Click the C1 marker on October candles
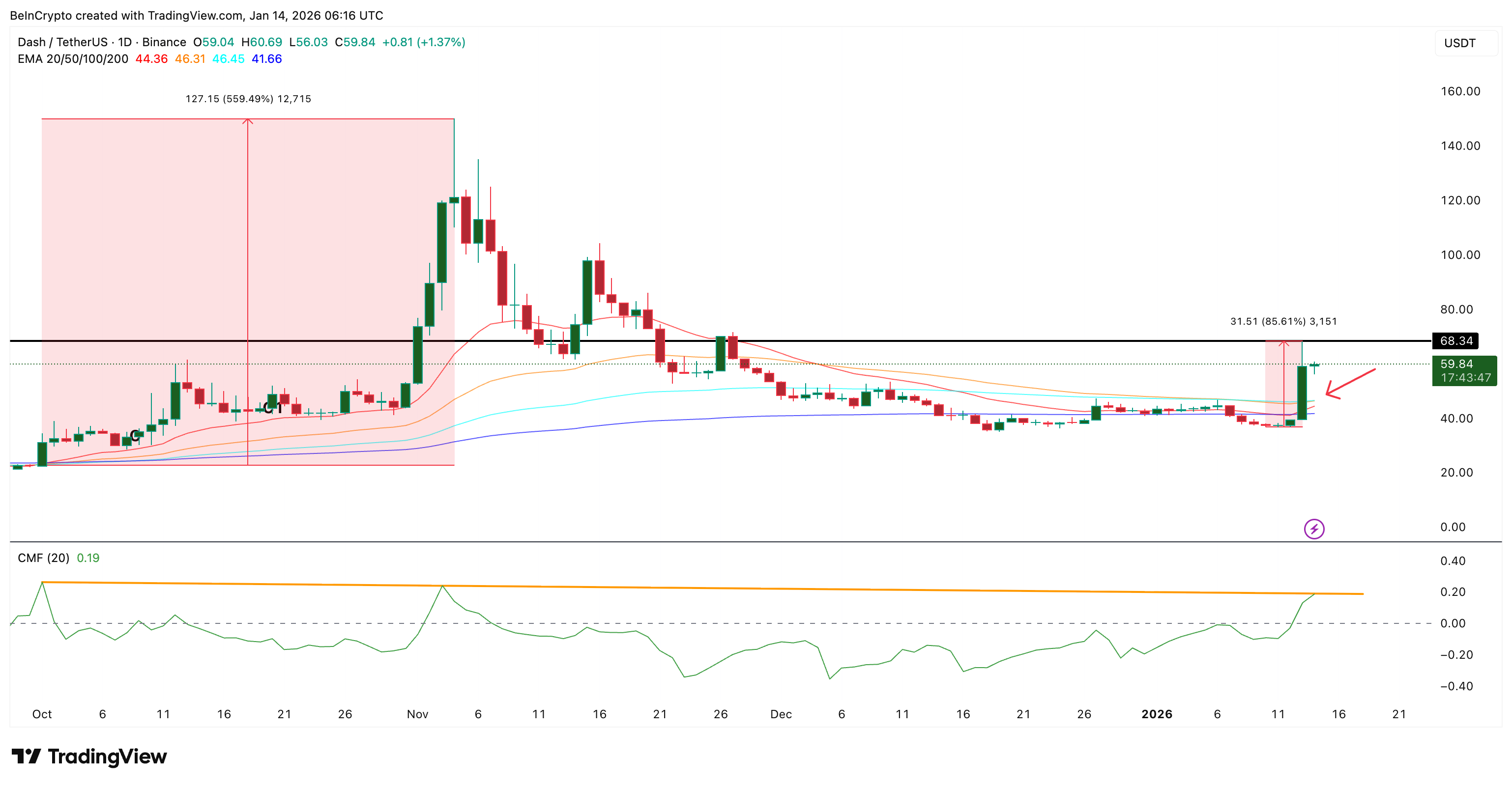This screenshot has height=786, width=1512. tap(272, 408)
